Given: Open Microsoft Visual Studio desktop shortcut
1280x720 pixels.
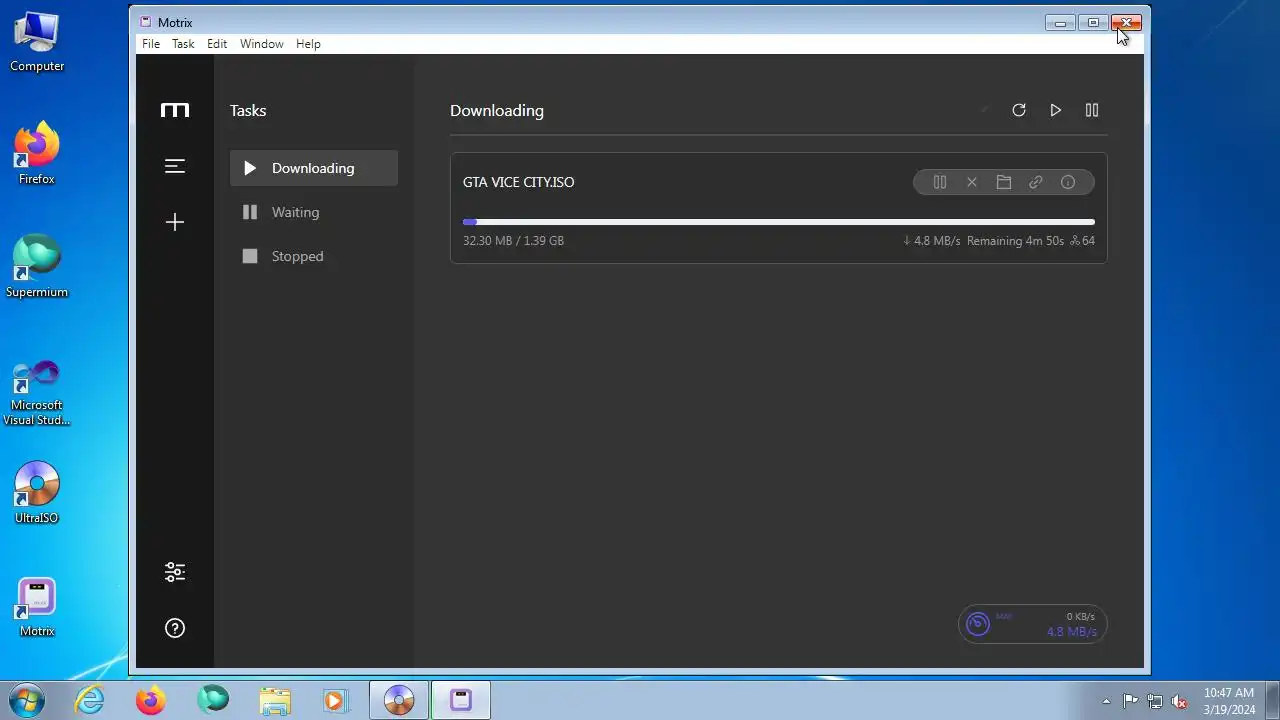Looking at the screenshot, I should [x=37, y=392].
